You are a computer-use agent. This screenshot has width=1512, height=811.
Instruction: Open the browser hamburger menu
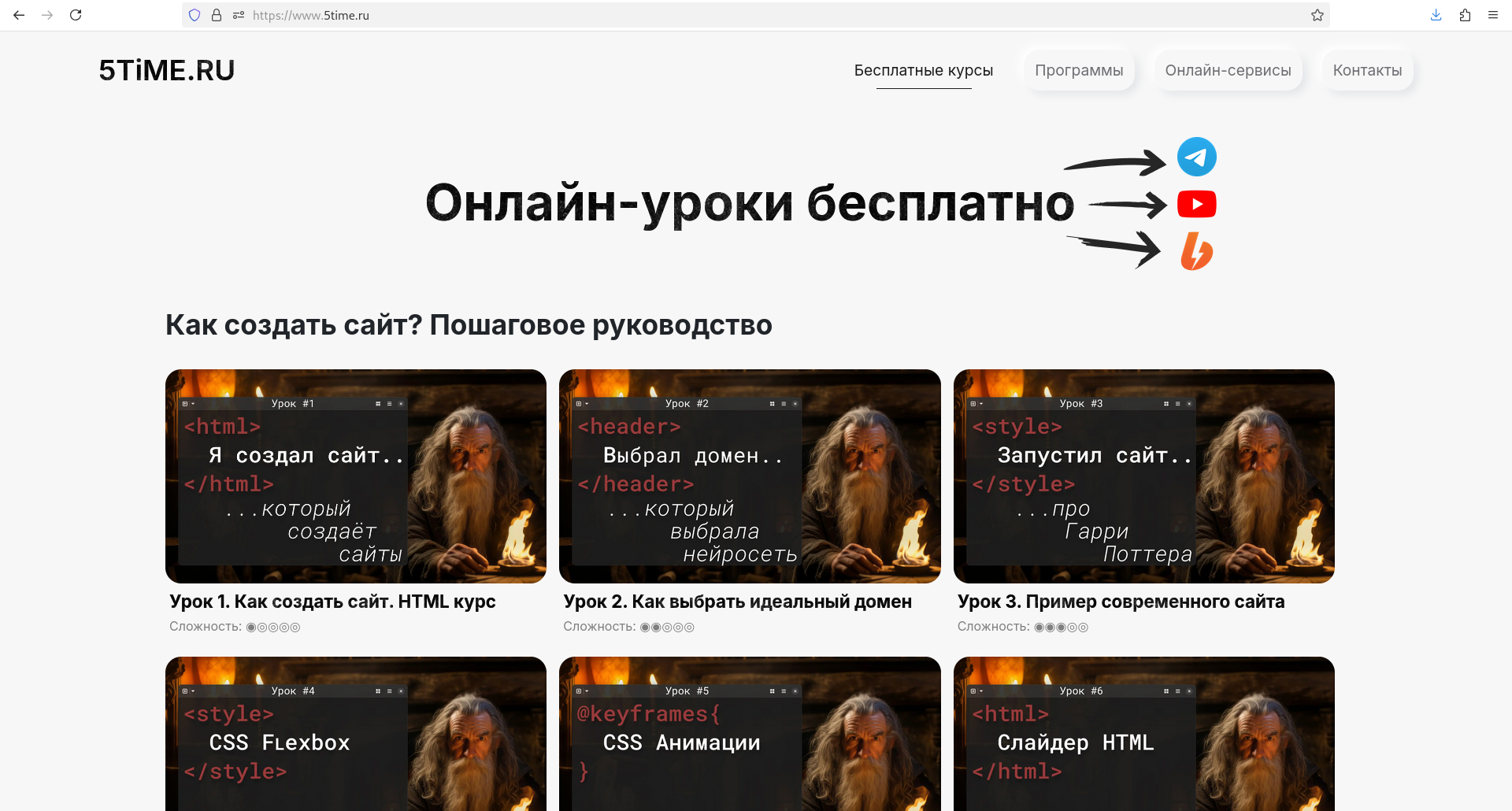[1493, 15]
